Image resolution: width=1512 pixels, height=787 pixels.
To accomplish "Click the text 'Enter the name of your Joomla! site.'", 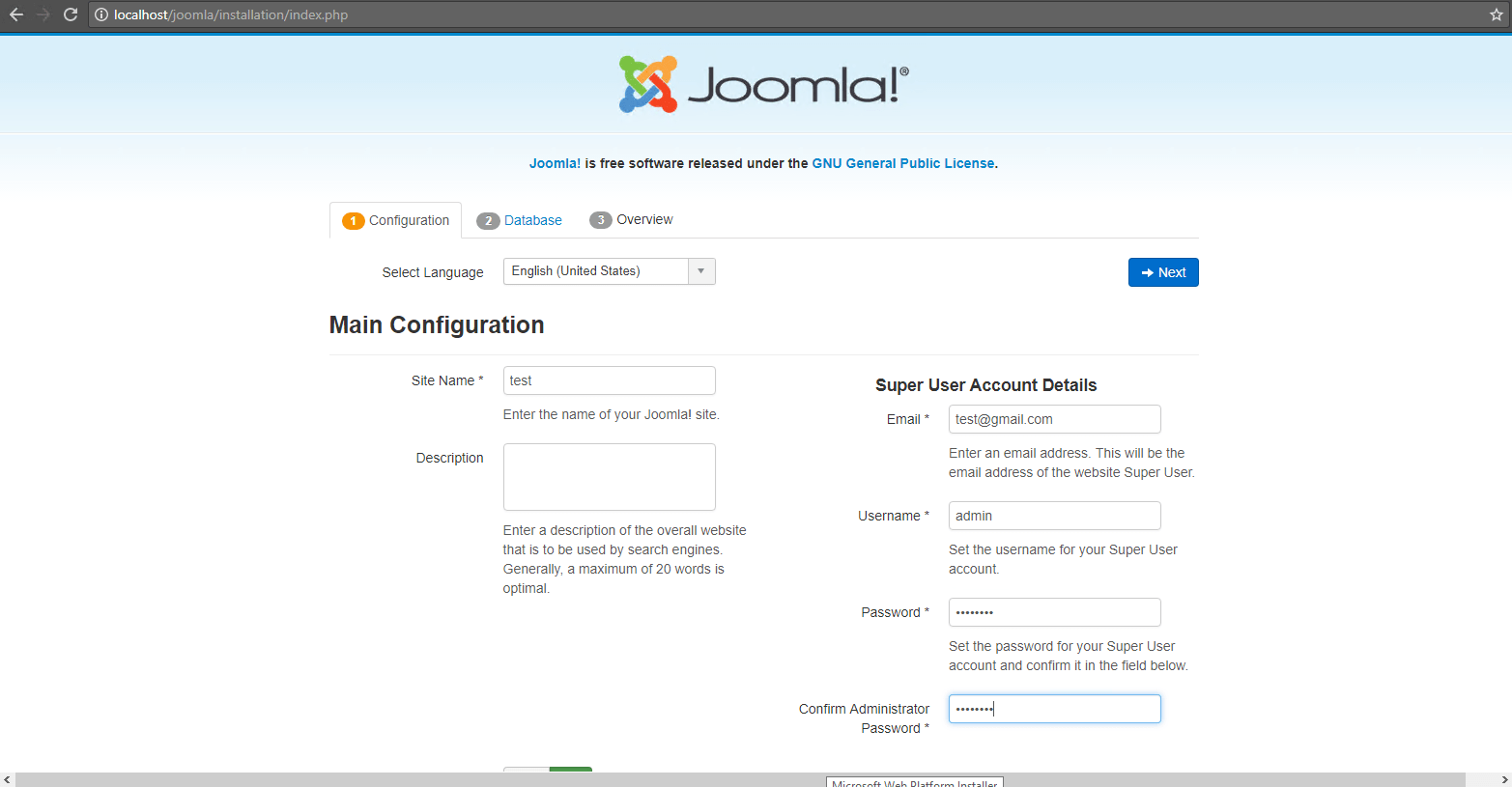I will tap(612, 414).
